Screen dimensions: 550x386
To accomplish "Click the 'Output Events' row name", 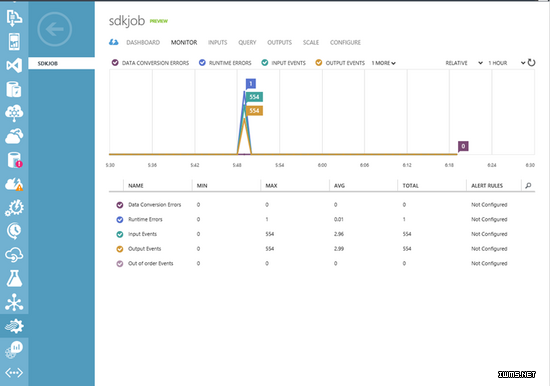I will [145, 249].
